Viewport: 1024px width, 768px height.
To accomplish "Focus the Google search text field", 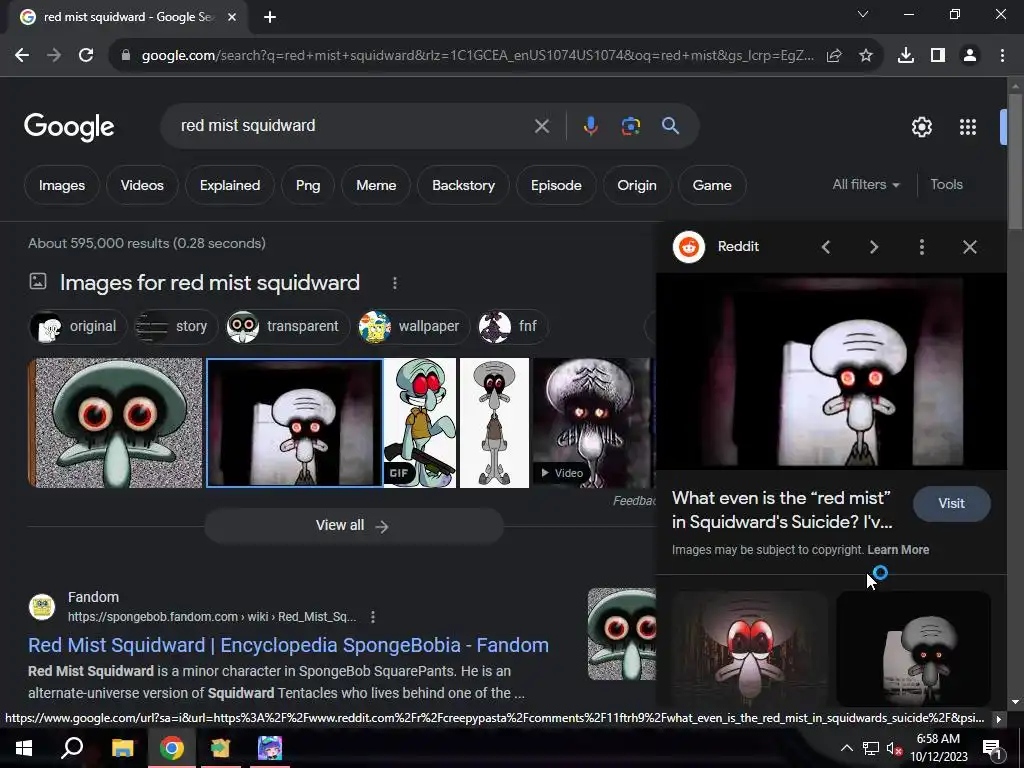I will point(353,125).
